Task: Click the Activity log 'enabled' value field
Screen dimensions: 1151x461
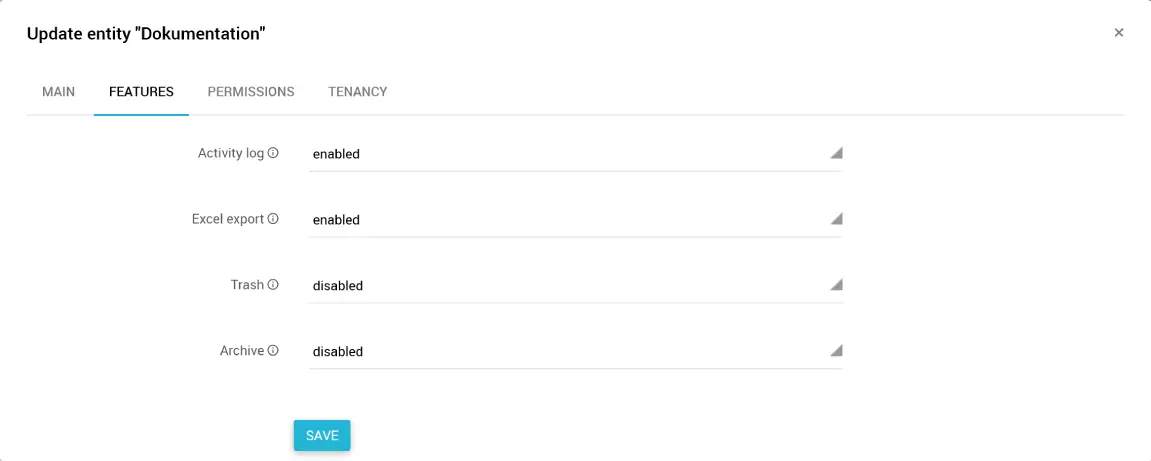Action: (x=560, y=154)
